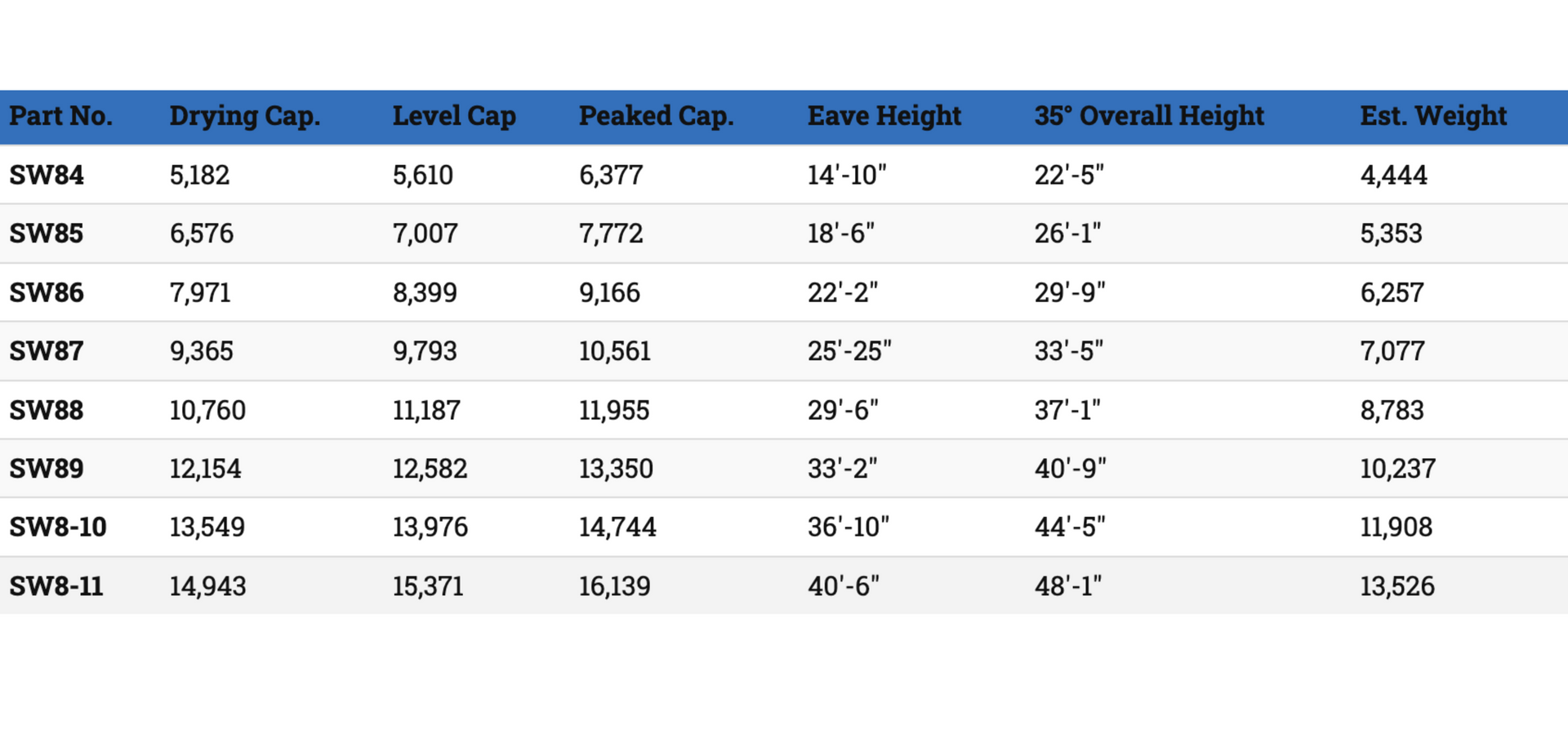Select the SW84 part number cell
The height and width of the screenshot is (735, 1568).
[x=47, y=175]
